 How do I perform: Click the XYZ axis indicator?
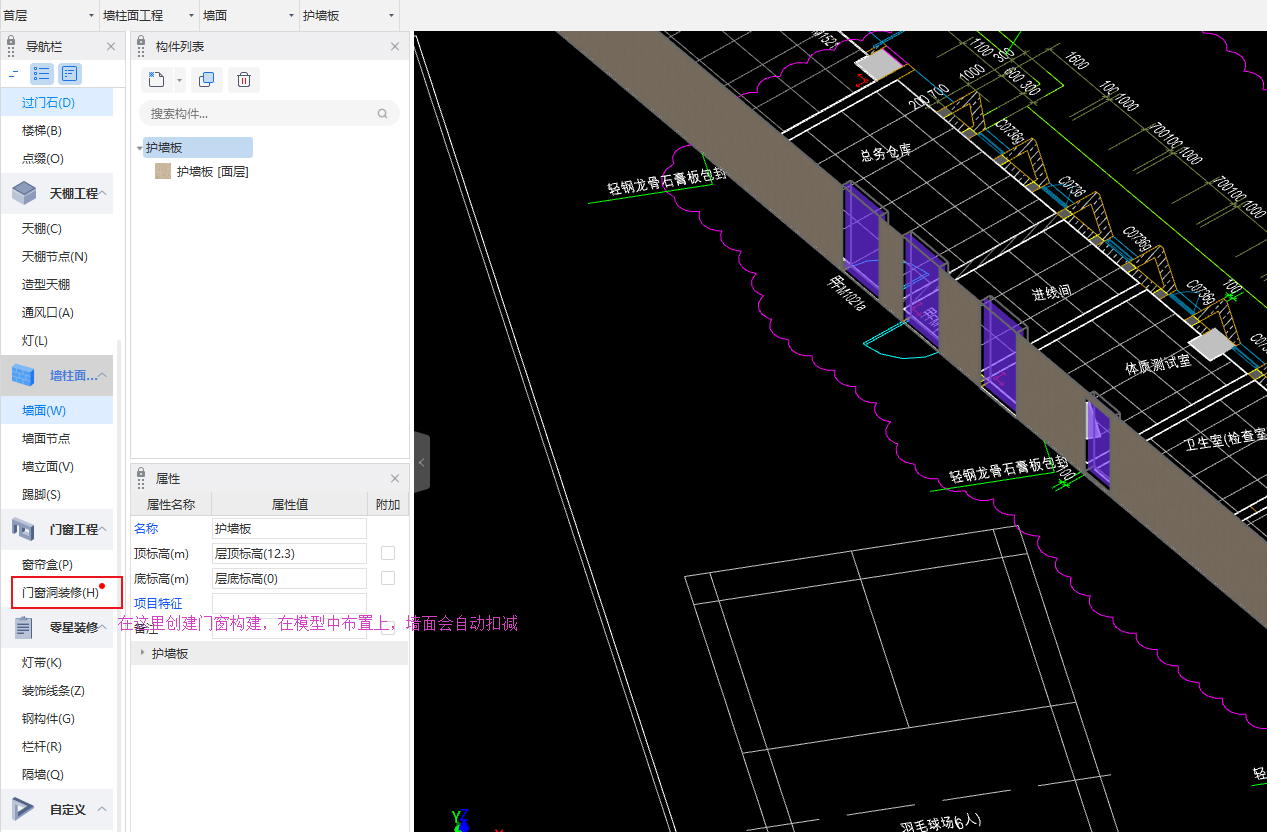click(460, 820)
